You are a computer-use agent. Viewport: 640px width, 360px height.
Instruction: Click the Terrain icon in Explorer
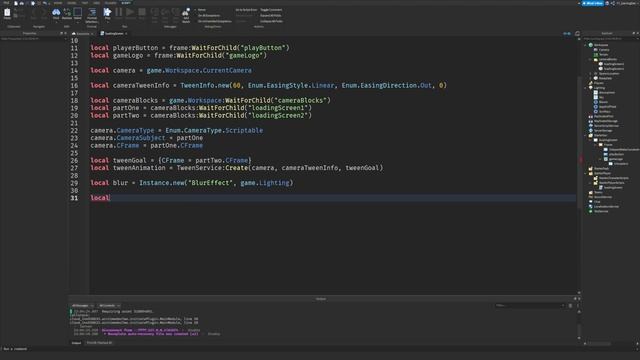point(596,55)
